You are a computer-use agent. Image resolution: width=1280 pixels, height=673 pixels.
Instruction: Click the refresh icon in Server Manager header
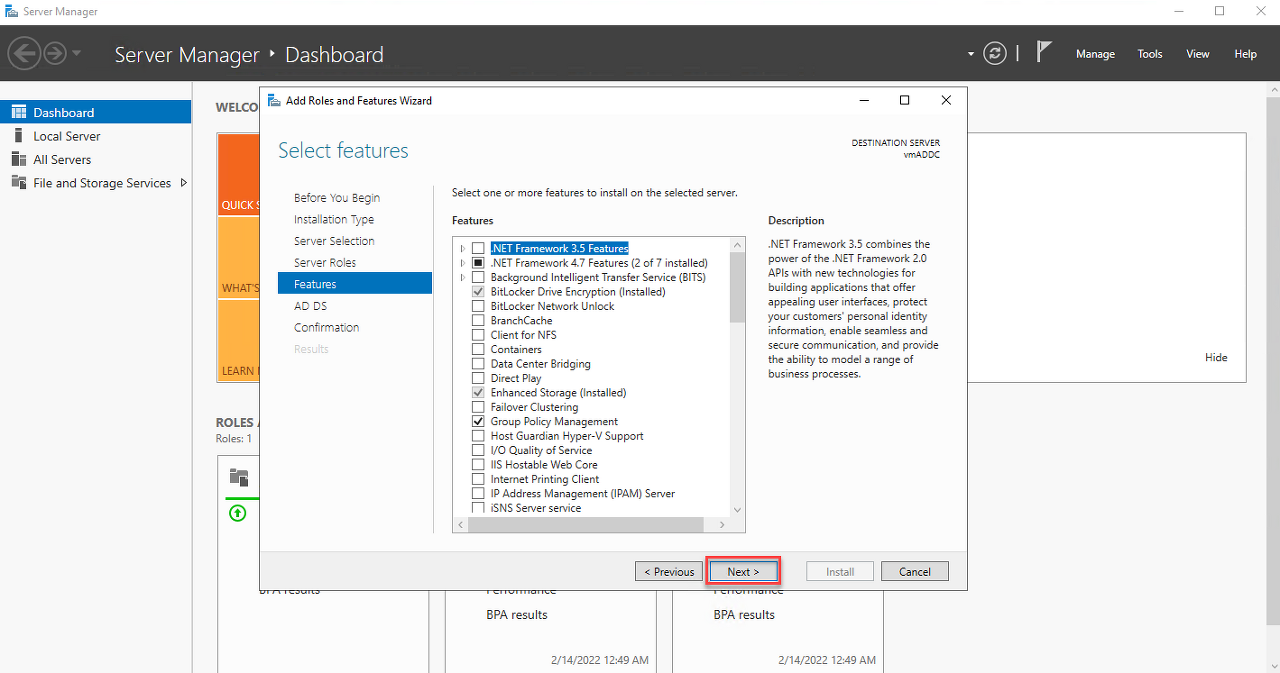click(994, 54)
